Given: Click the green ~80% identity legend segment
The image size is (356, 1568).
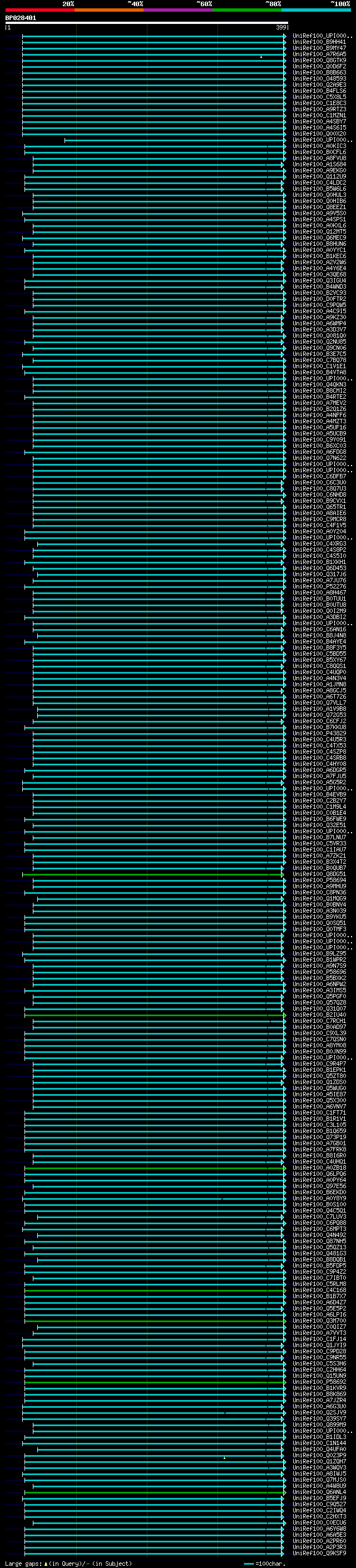Looking at the screenshot, I should point(247,10).
